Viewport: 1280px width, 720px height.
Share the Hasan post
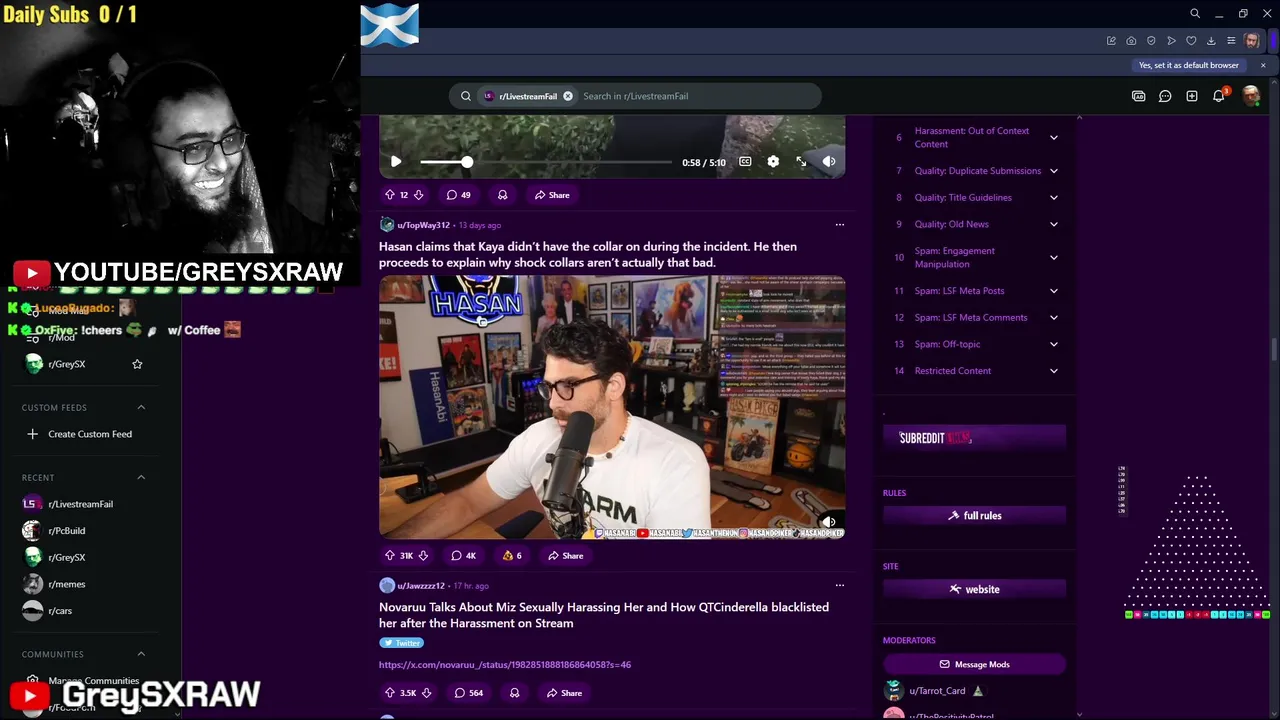565,556
